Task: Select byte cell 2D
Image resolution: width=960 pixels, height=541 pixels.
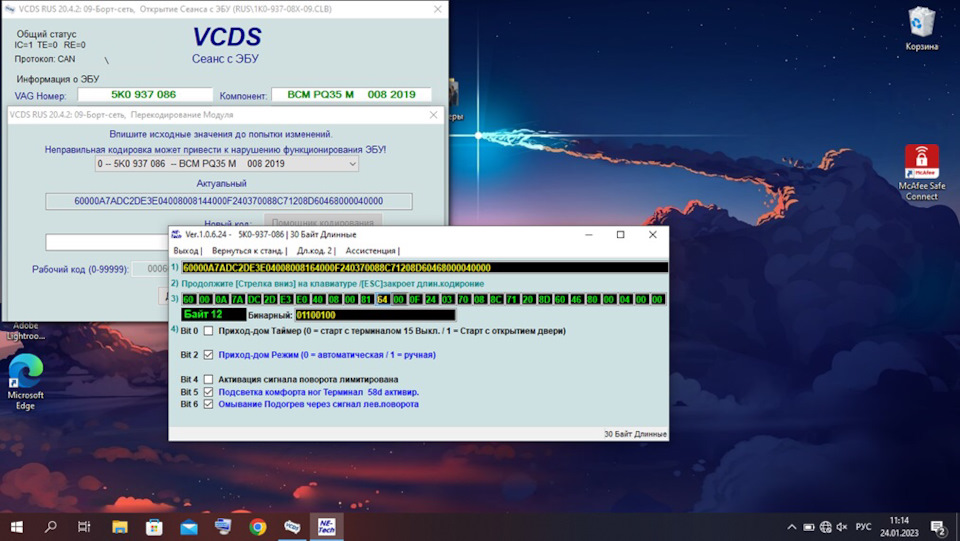Action: (269, 299)
